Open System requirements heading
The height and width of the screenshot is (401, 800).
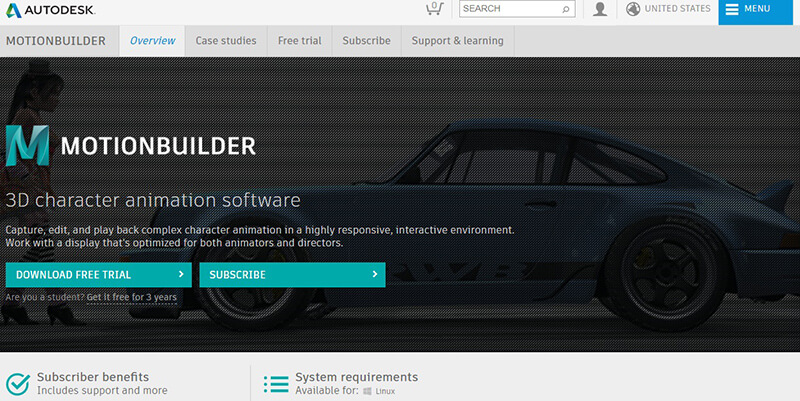(x=357, y=377)
